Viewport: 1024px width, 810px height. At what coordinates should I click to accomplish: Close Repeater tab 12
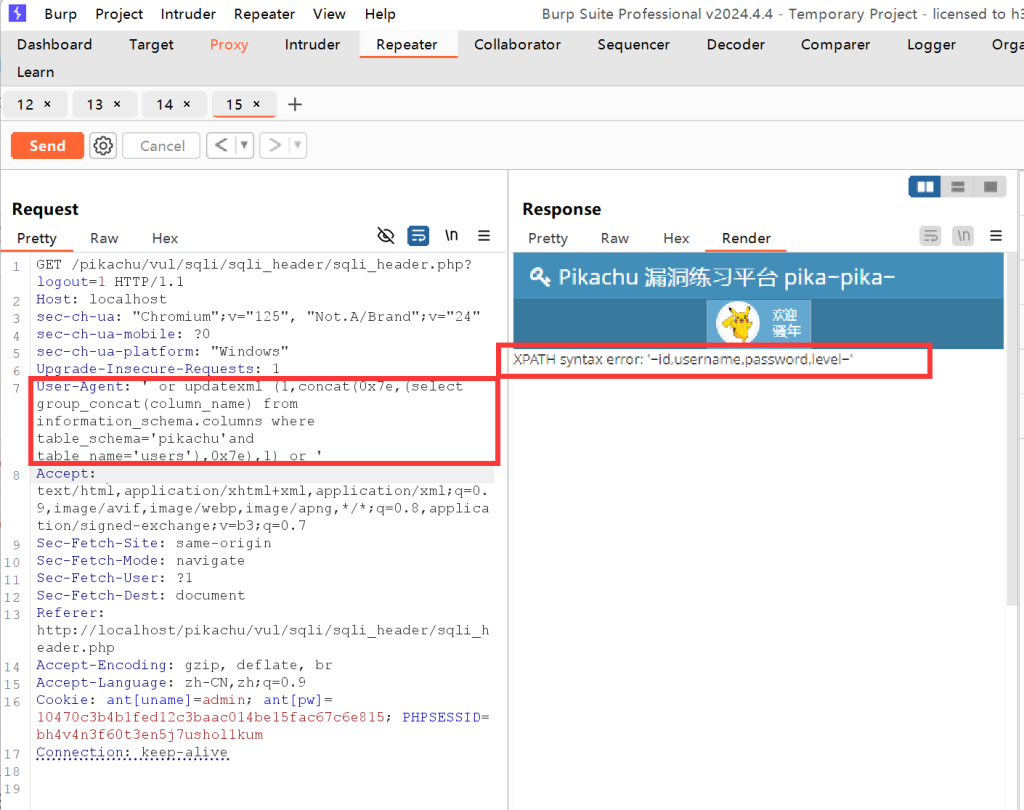47,104
